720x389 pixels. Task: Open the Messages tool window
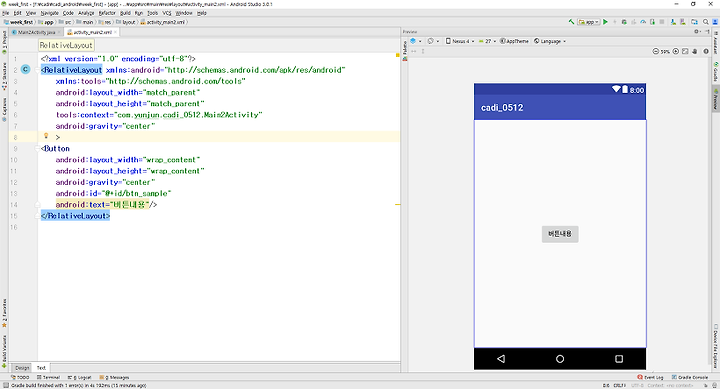[x=114, y=378]
